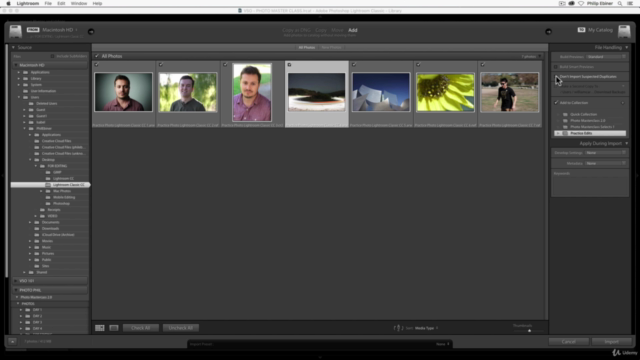Screen dimensions: 640x360
Task: Click the round arrow after Macintosh HD
Action: tap(91, 31)
